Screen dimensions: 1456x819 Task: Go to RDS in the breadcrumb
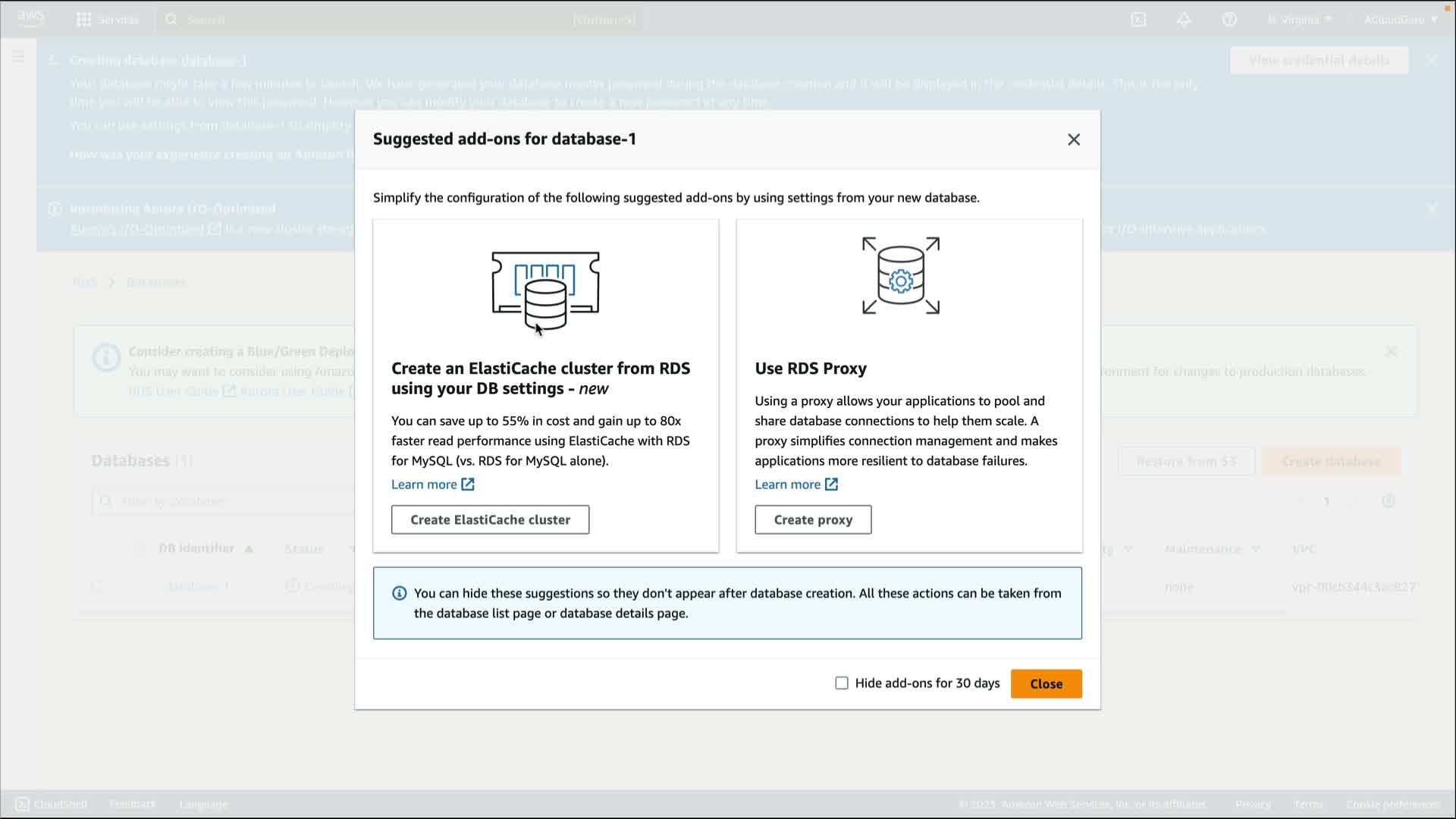coord(84,282)
